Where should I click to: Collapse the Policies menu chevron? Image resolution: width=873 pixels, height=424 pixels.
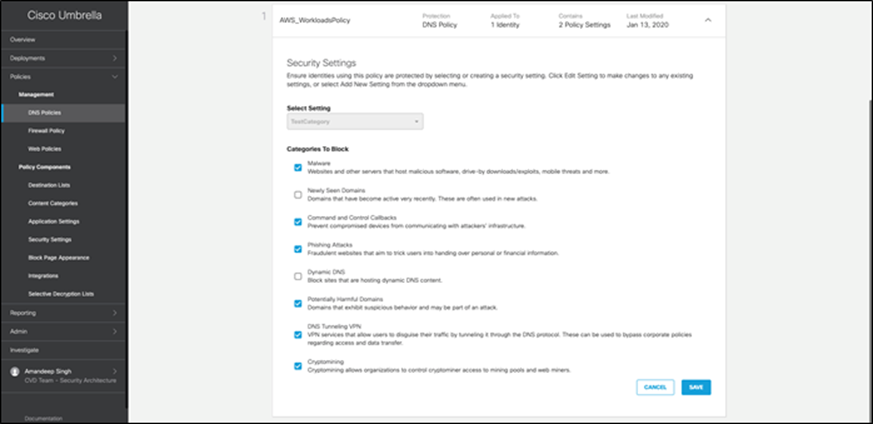[115, 76]
